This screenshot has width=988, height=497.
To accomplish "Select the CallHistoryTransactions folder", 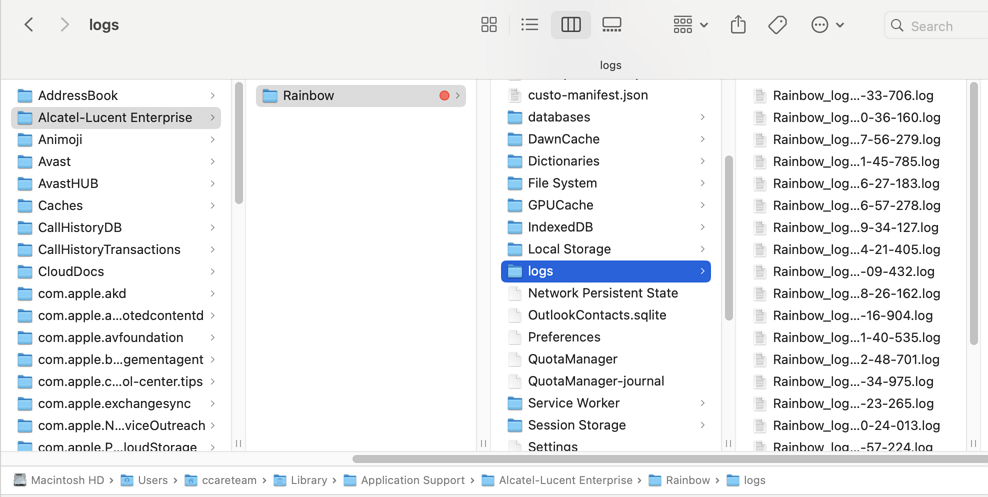I will (x=116, y=249).
